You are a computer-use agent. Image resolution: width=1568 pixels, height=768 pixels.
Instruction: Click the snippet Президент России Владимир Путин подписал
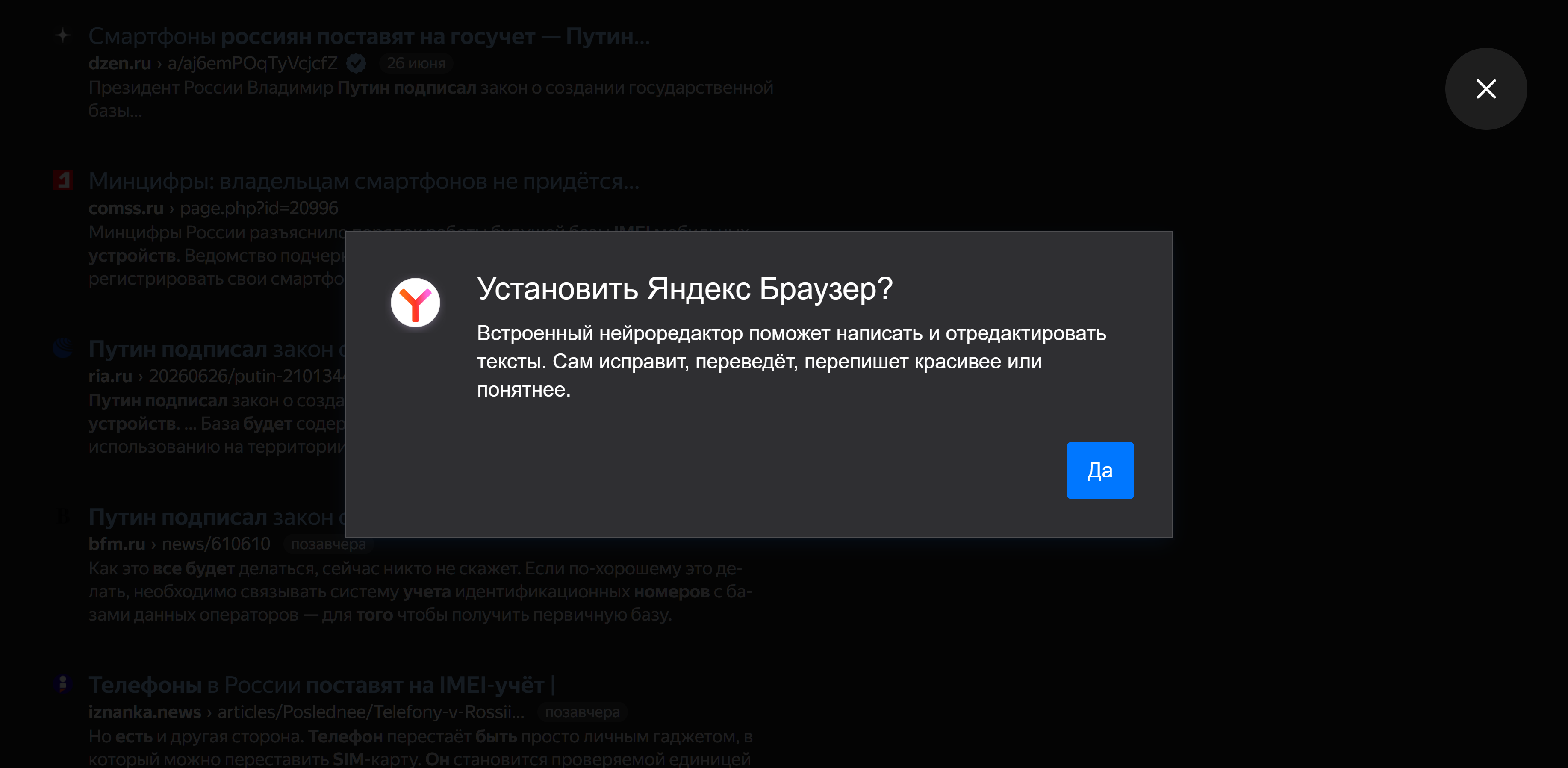point(431,99)
